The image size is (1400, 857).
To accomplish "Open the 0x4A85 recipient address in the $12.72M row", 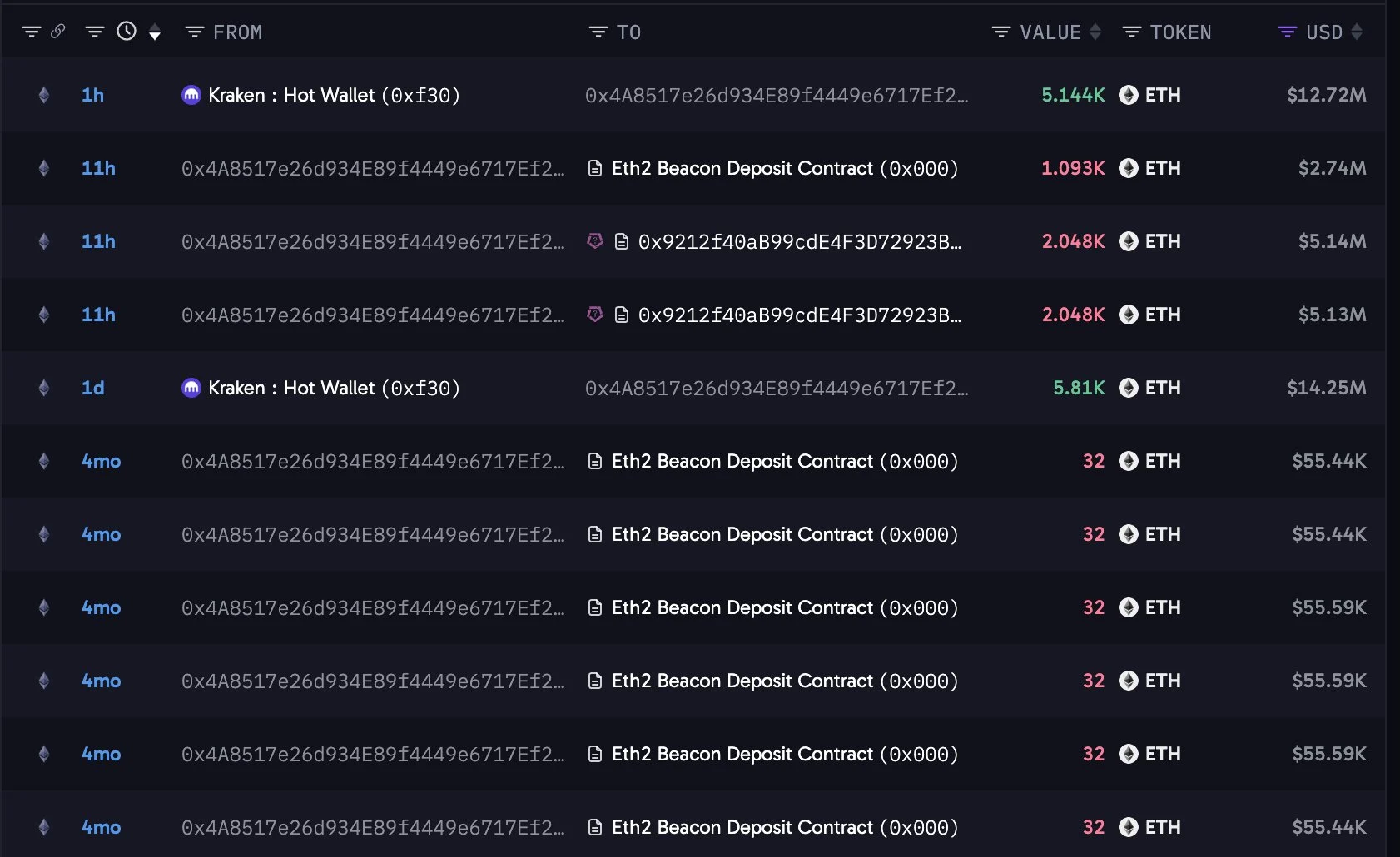I will click(777, 95).
